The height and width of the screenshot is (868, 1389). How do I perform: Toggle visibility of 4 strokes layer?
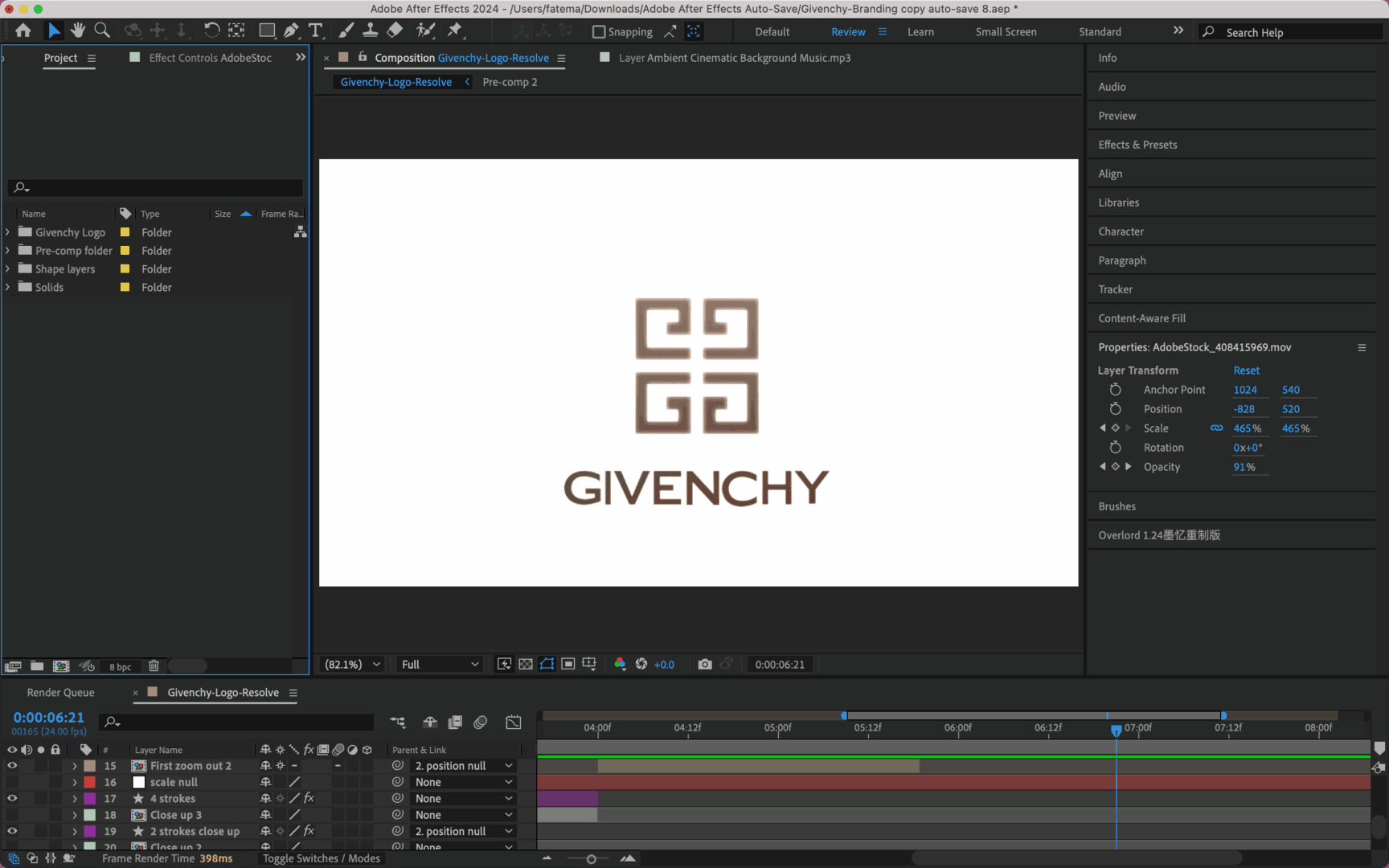(12, 799)
